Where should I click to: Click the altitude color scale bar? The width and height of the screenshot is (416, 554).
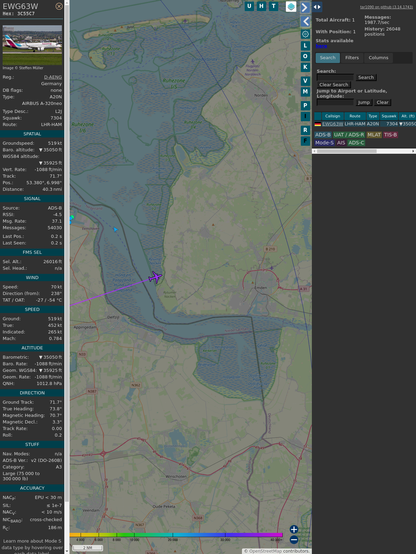click(176, 535)
